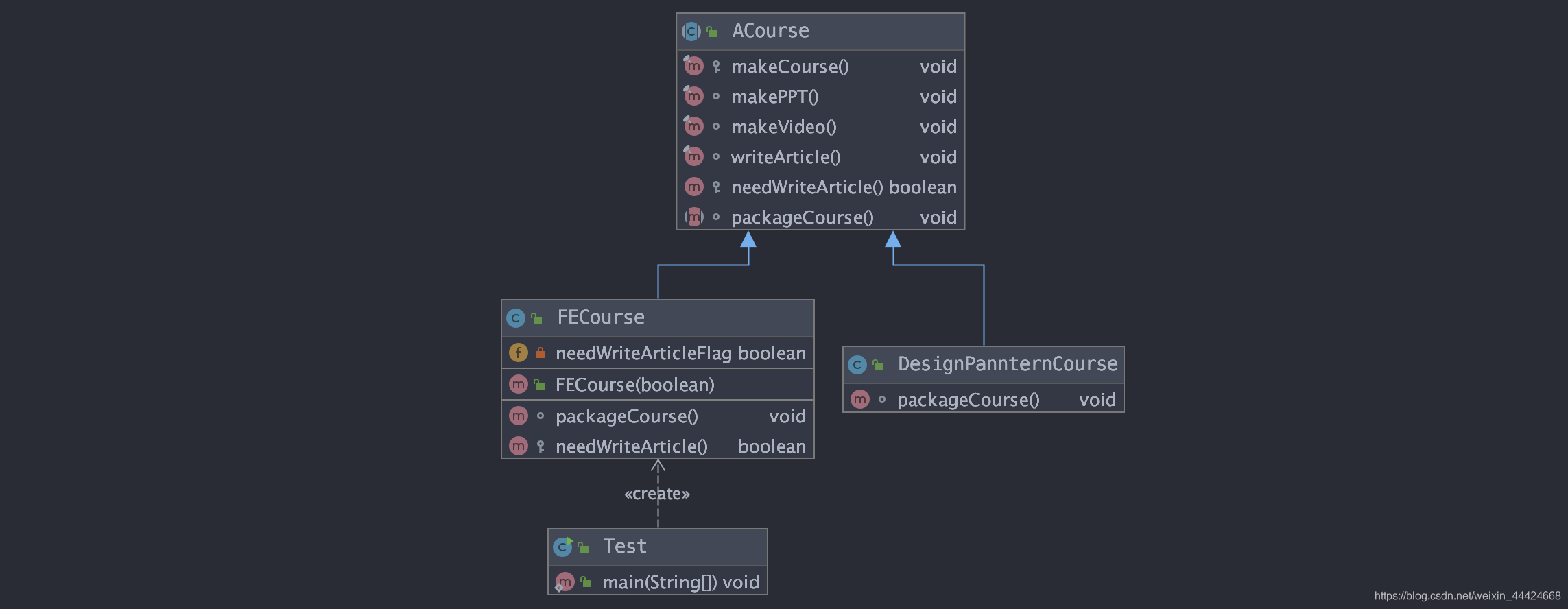The width and height of the screenshot is (1568, 609).
Task: Click the runnable class icon beside Test
Action: 562,547
